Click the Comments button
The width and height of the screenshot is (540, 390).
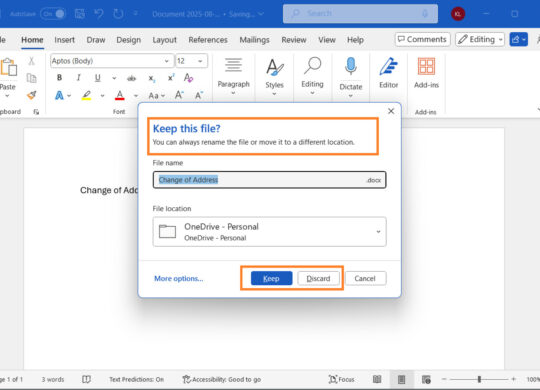423,39
